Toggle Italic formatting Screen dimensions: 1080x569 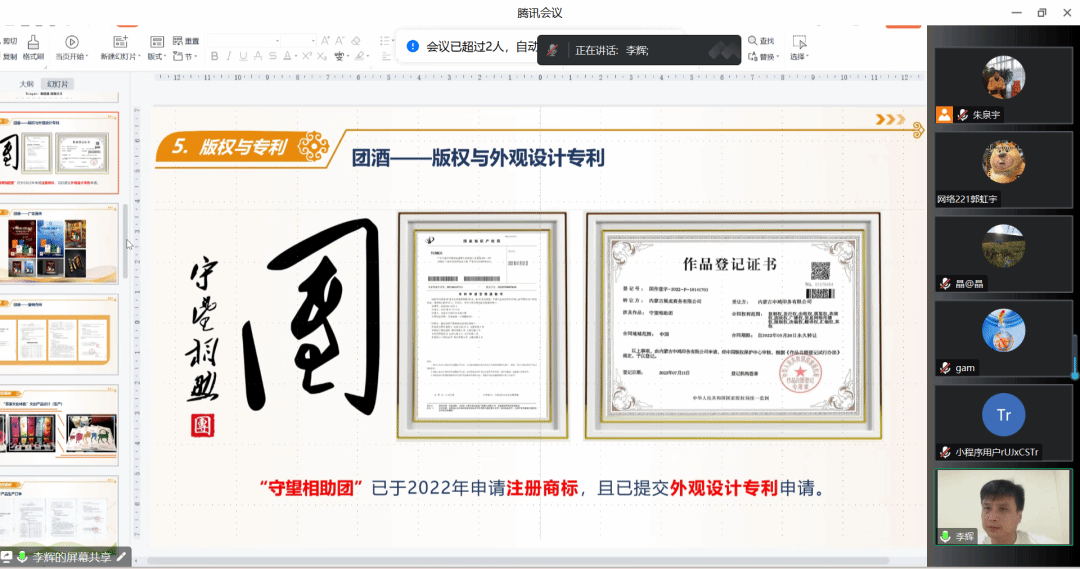229,56
